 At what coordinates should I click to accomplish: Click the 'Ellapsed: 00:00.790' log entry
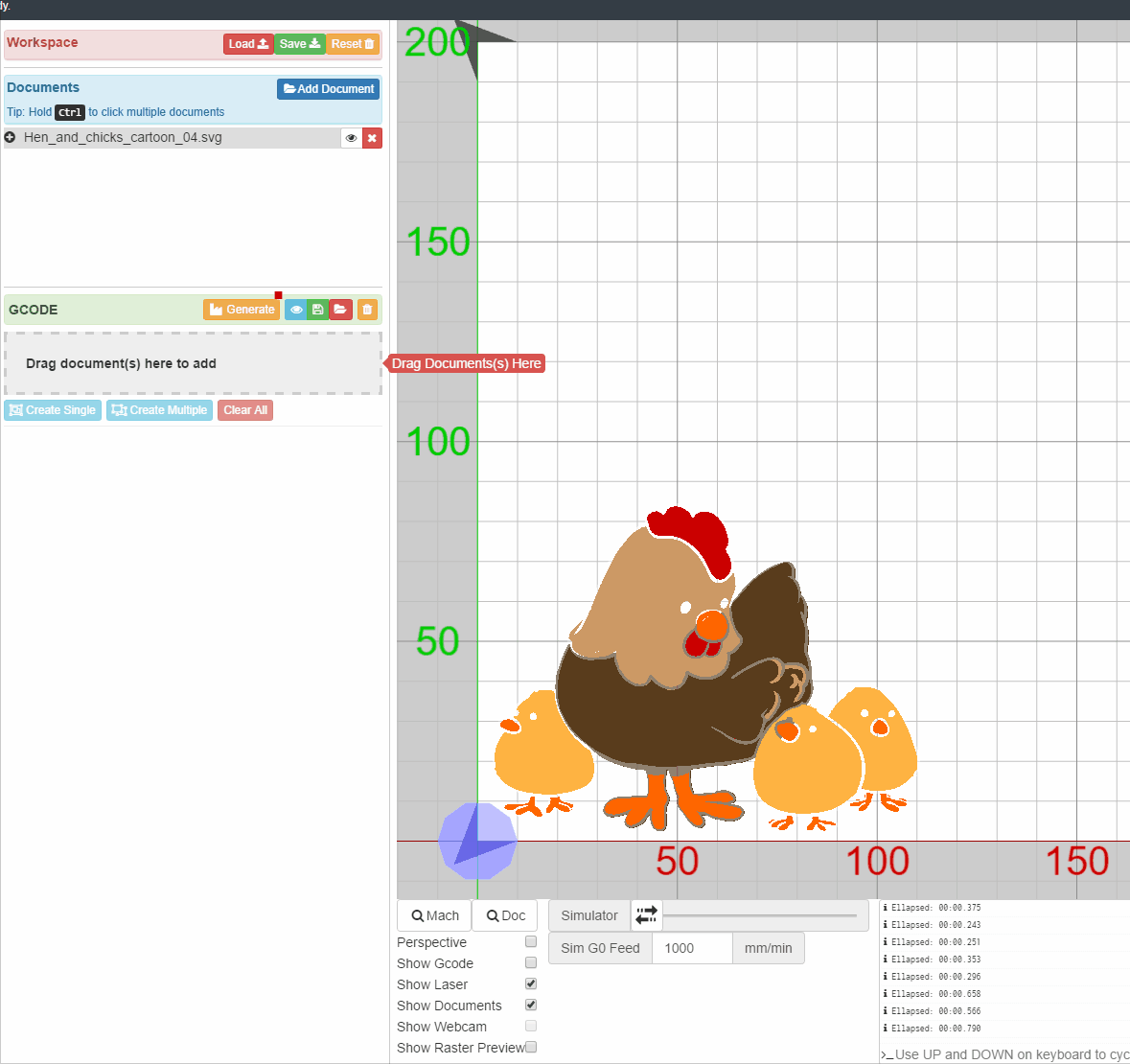935,1028
